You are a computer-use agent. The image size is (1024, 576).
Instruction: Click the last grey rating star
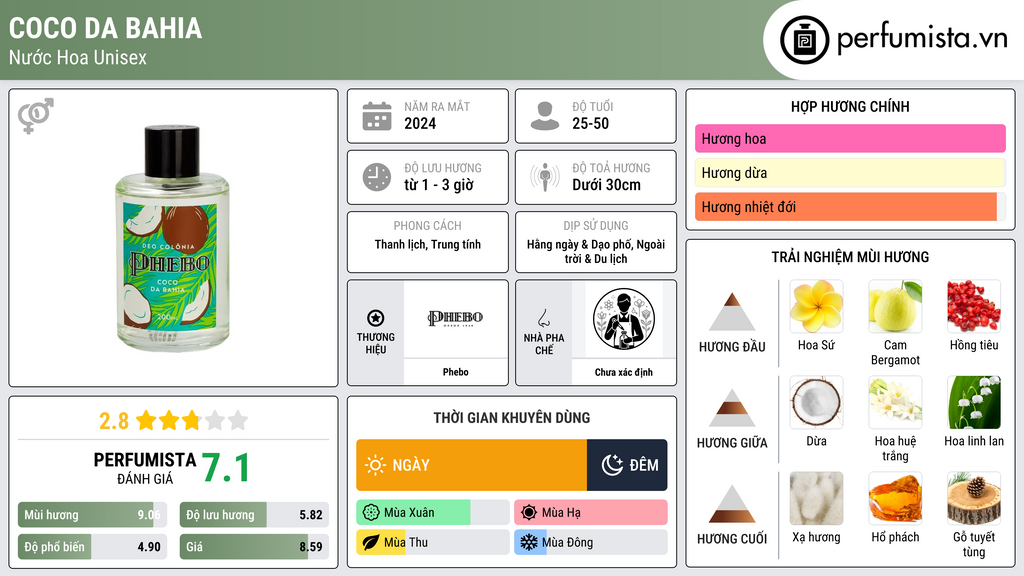238,420
